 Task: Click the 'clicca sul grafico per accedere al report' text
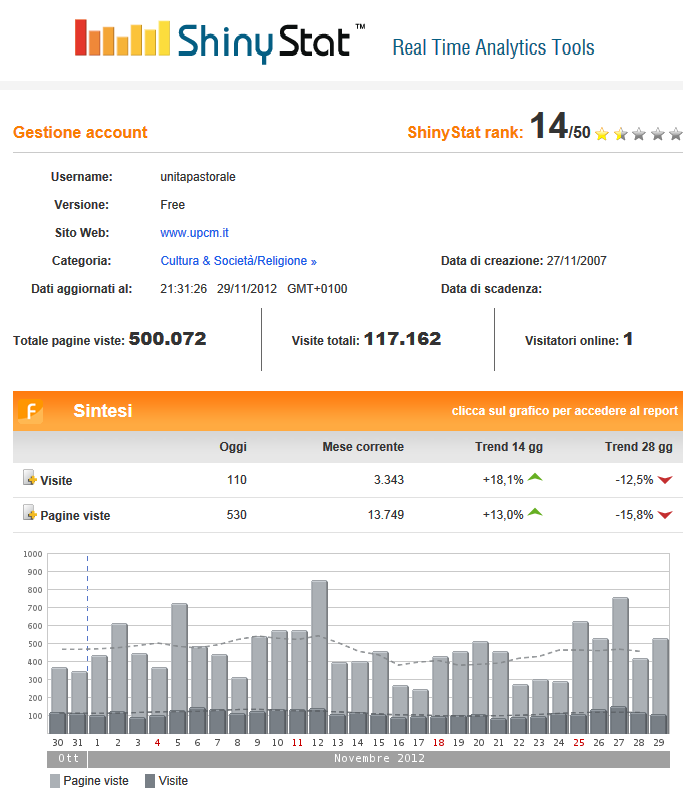click(565, 411)
